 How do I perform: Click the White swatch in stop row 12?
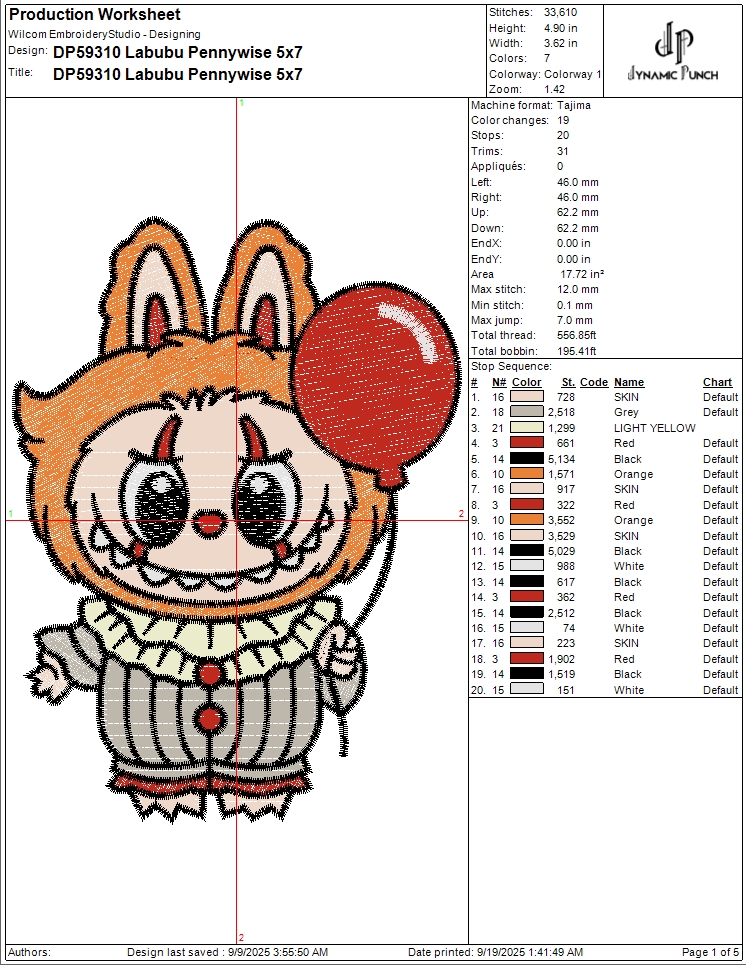[x=527, y=566]
